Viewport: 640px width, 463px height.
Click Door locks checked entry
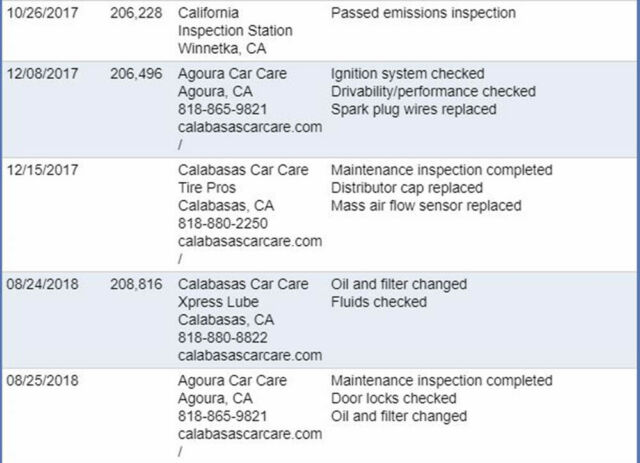393,398
